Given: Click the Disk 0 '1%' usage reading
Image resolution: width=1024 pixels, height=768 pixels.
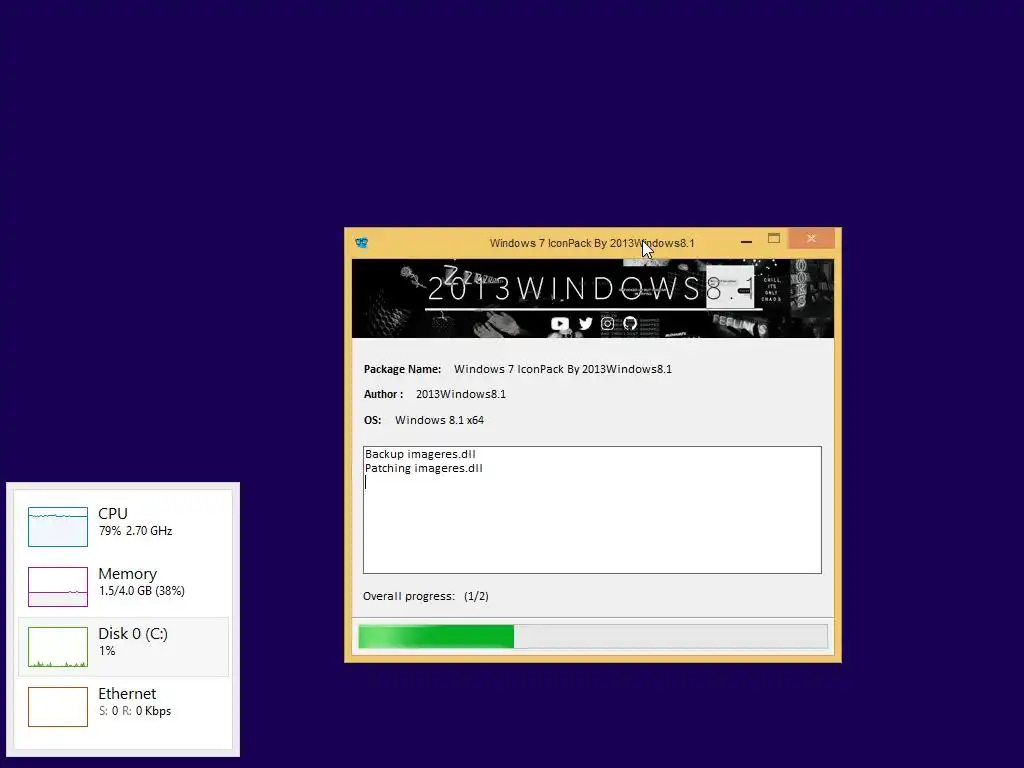Looking at the screenshot, I should [x=107, y=651].
